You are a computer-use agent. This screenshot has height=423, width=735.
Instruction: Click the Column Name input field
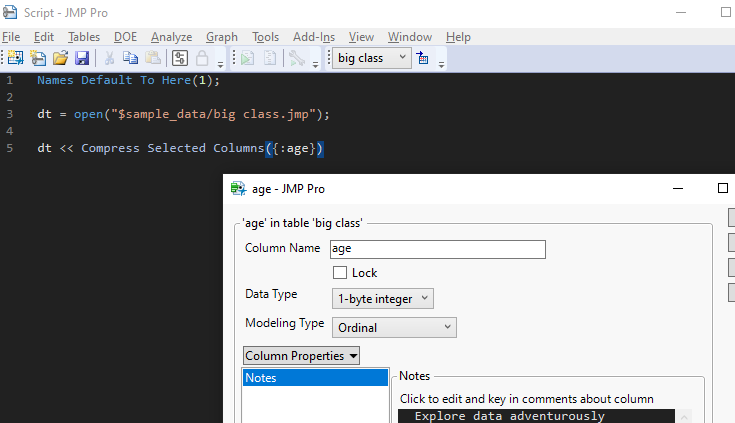pyautogui.click(x=437, y=249)
